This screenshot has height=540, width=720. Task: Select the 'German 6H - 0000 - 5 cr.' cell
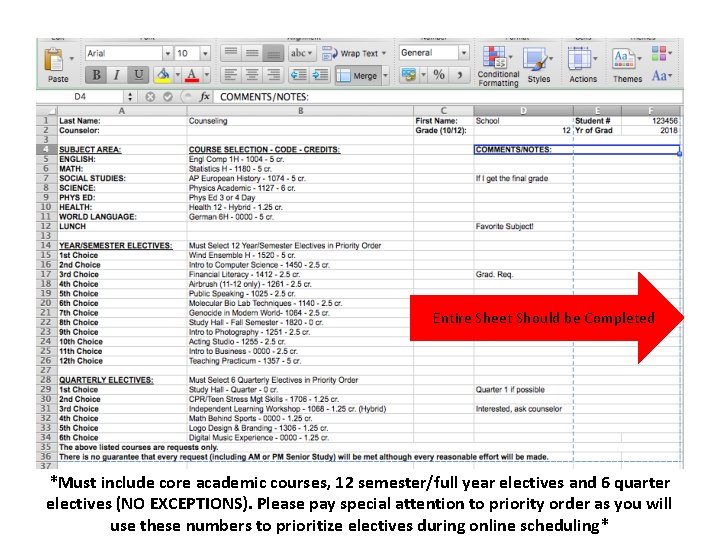coord(300,217)
